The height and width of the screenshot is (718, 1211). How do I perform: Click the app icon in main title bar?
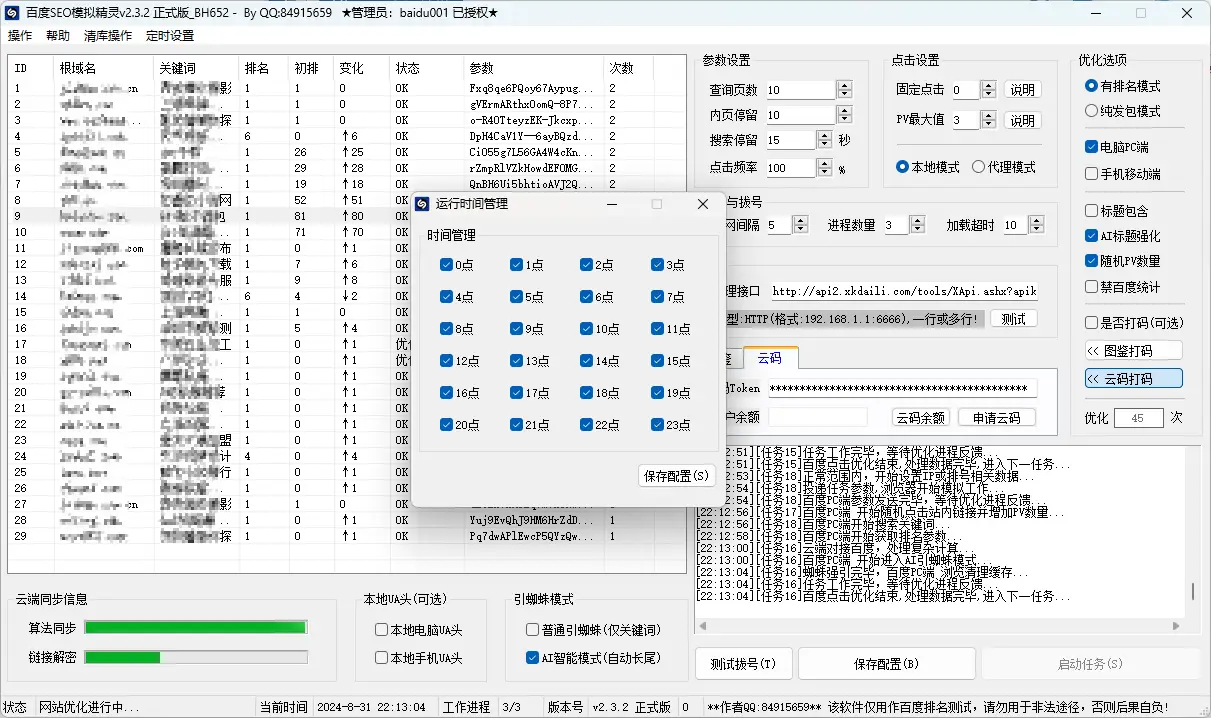[x=10, y=13]
